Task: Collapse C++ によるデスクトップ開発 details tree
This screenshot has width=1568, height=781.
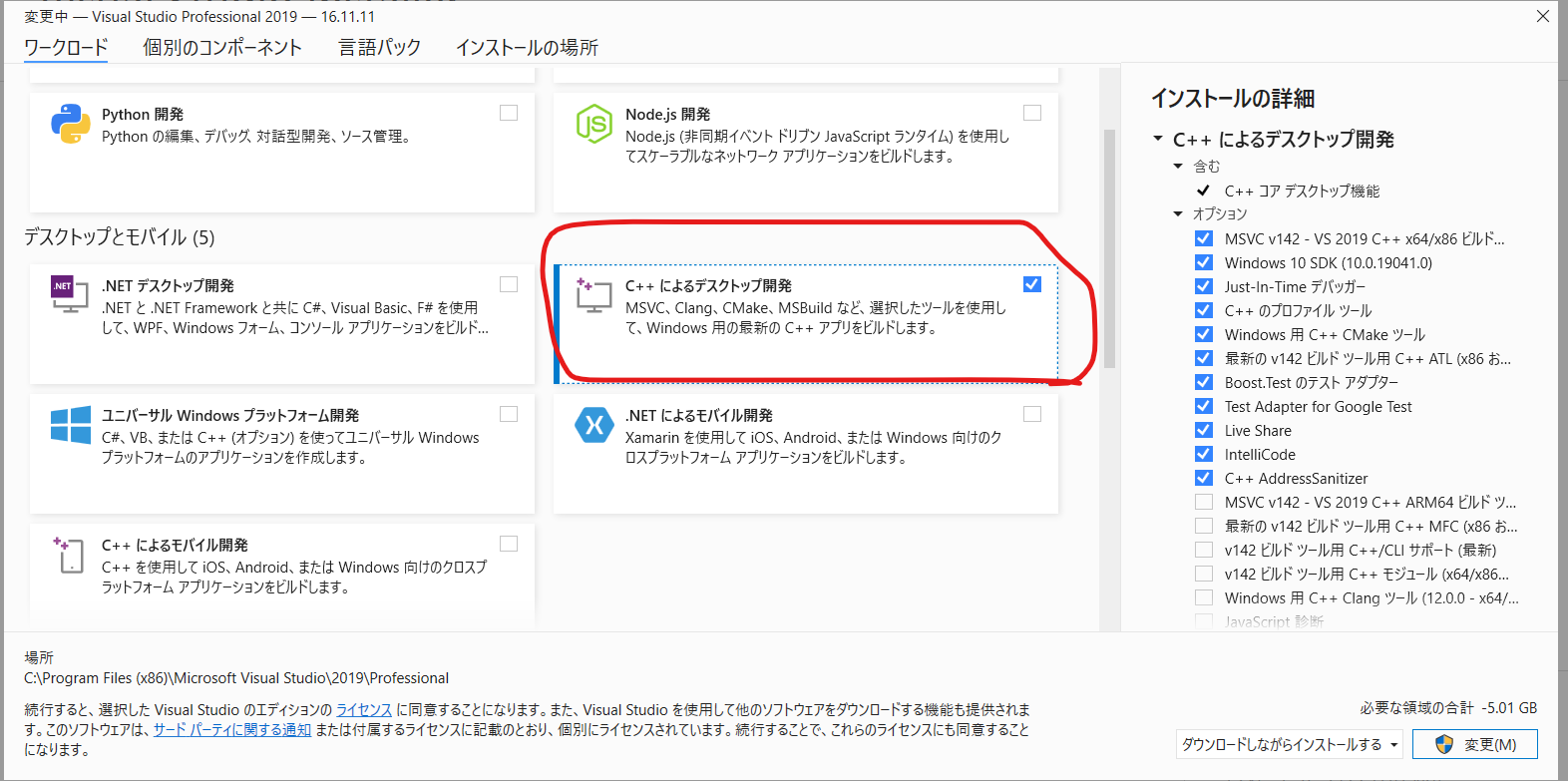Action: [x=1158, y=139]
